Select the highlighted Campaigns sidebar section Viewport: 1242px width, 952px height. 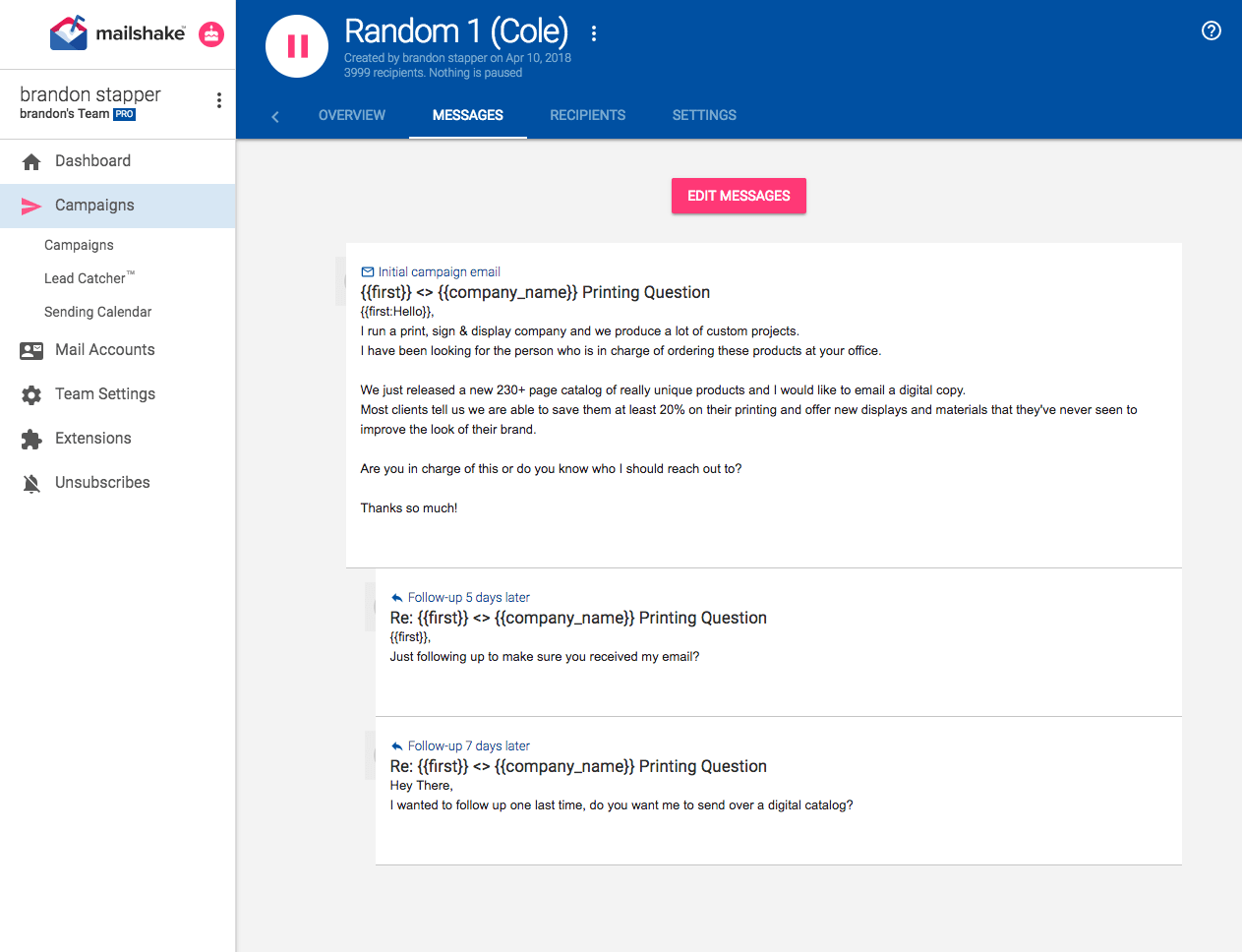118,206
